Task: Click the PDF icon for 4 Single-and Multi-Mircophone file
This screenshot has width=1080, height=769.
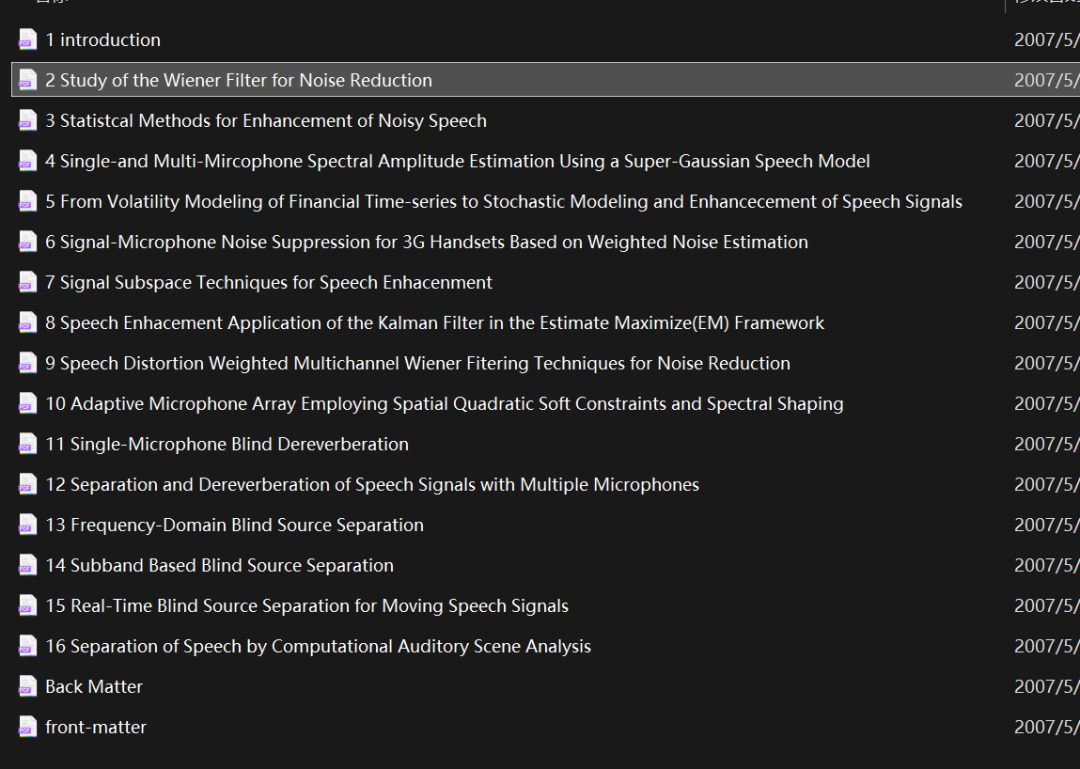Action: pos(28,161)
